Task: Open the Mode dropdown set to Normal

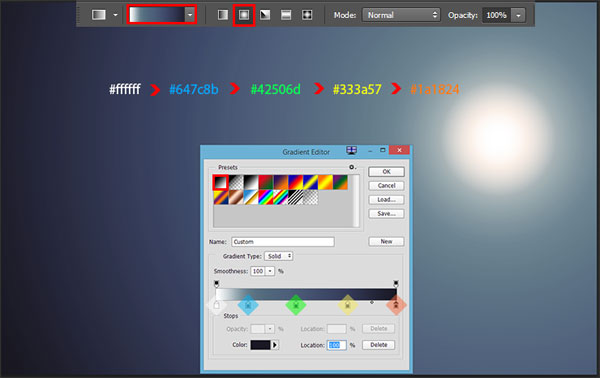Action: pyautogui.click(x=401, y=15)
